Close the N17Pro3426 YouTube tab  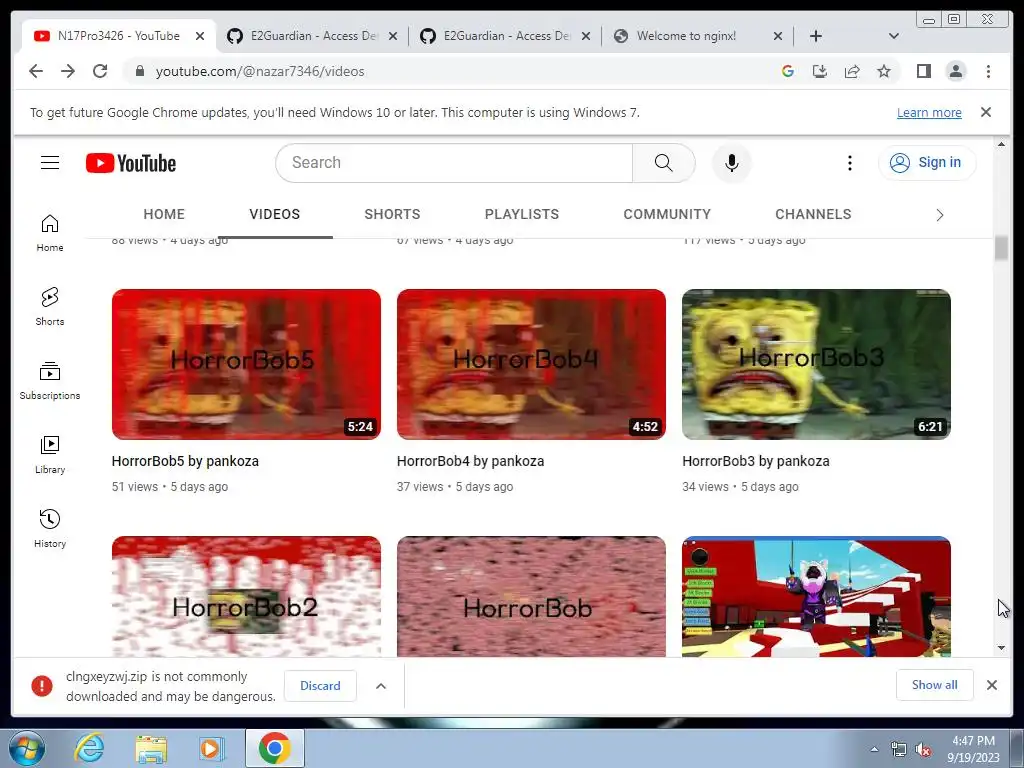pyautogui.click(x=200, y=36)
